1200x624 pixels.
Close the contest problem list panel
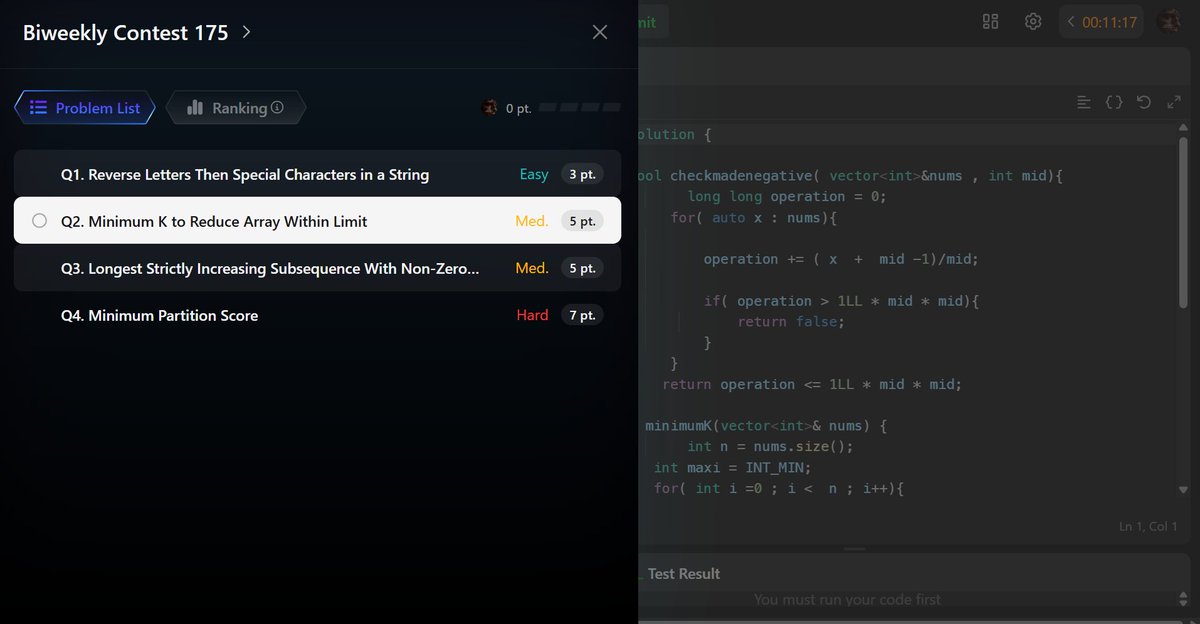[600, 32]
